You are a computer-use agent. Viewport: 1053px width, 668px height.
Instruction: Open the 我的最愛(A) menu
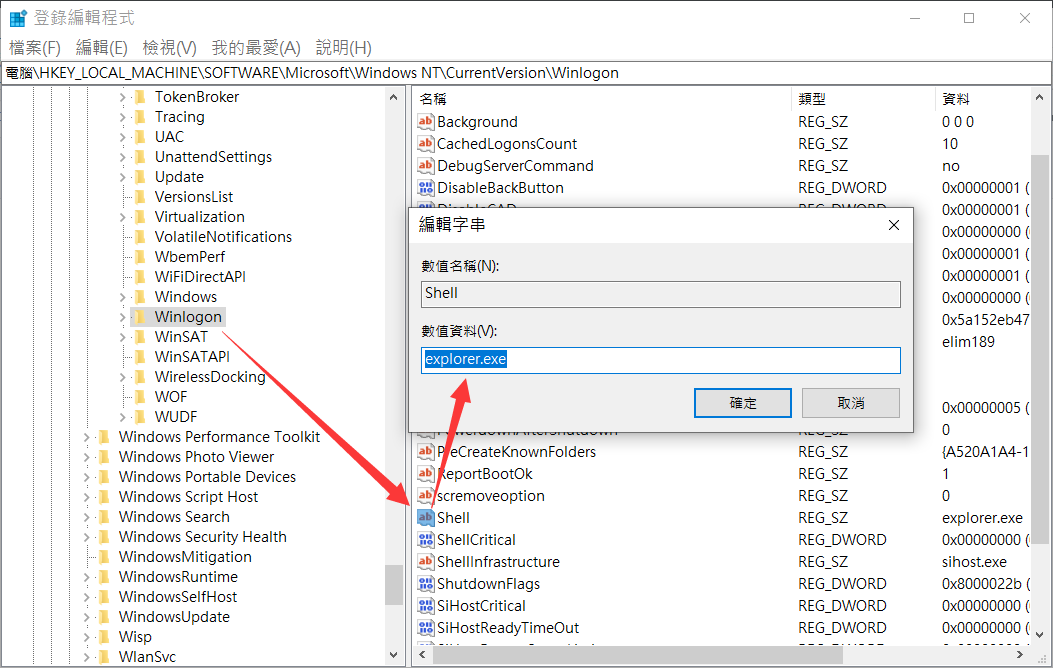[x=255, y=48]
